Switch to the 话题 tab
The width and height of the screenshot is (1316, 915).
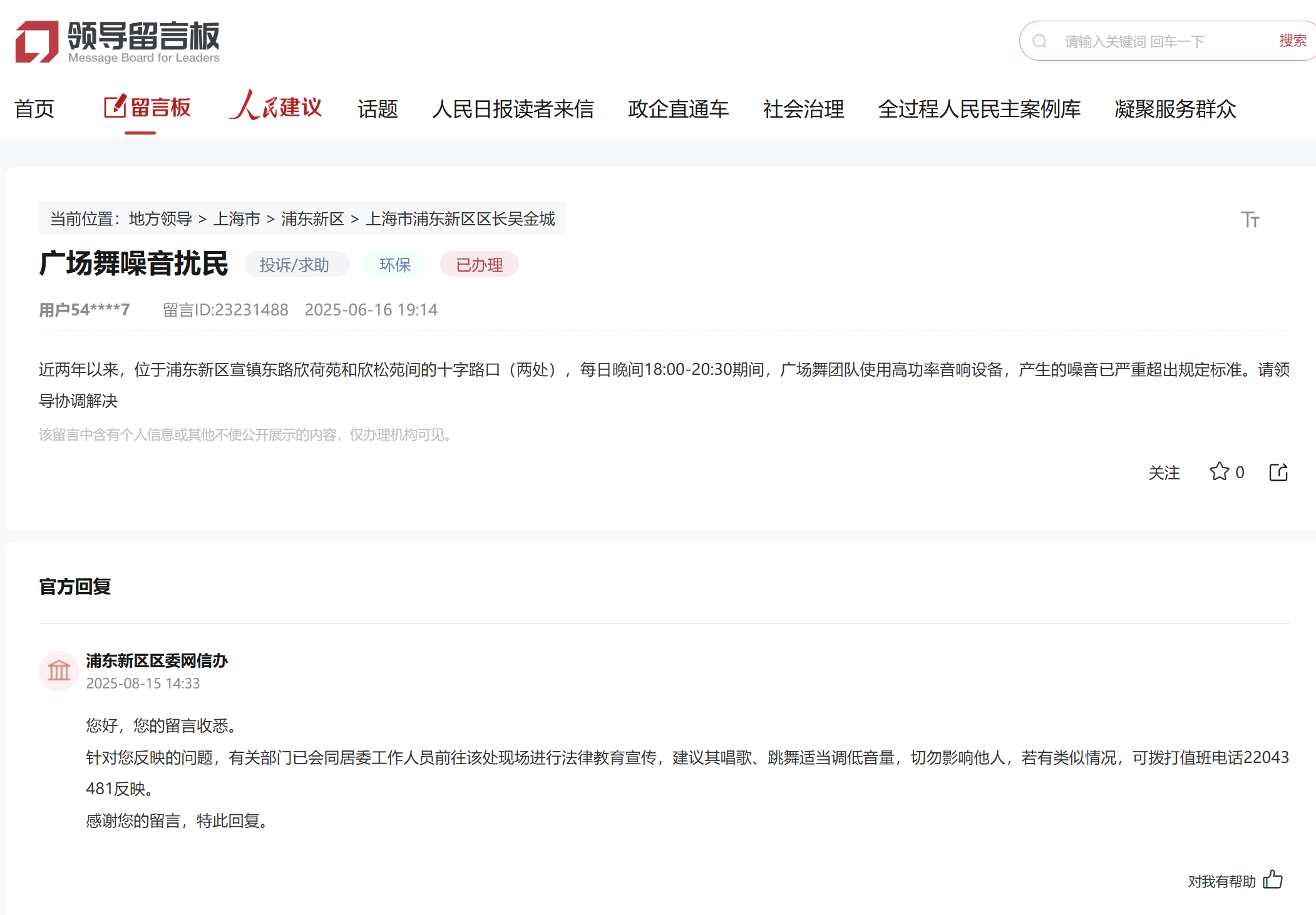pos(378,109)
